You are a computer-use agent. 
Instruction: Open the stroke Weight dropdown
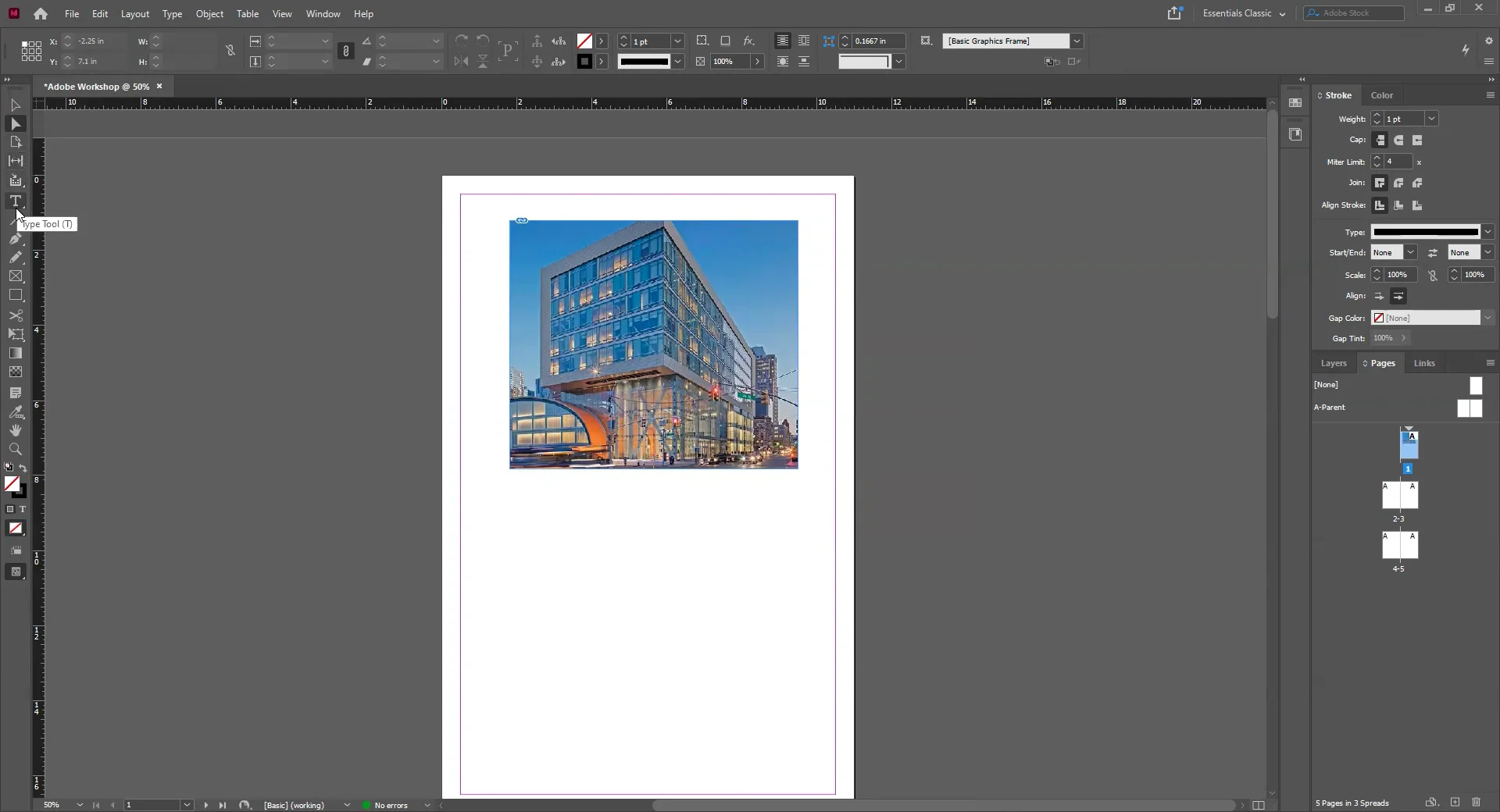click(1432, 119)
